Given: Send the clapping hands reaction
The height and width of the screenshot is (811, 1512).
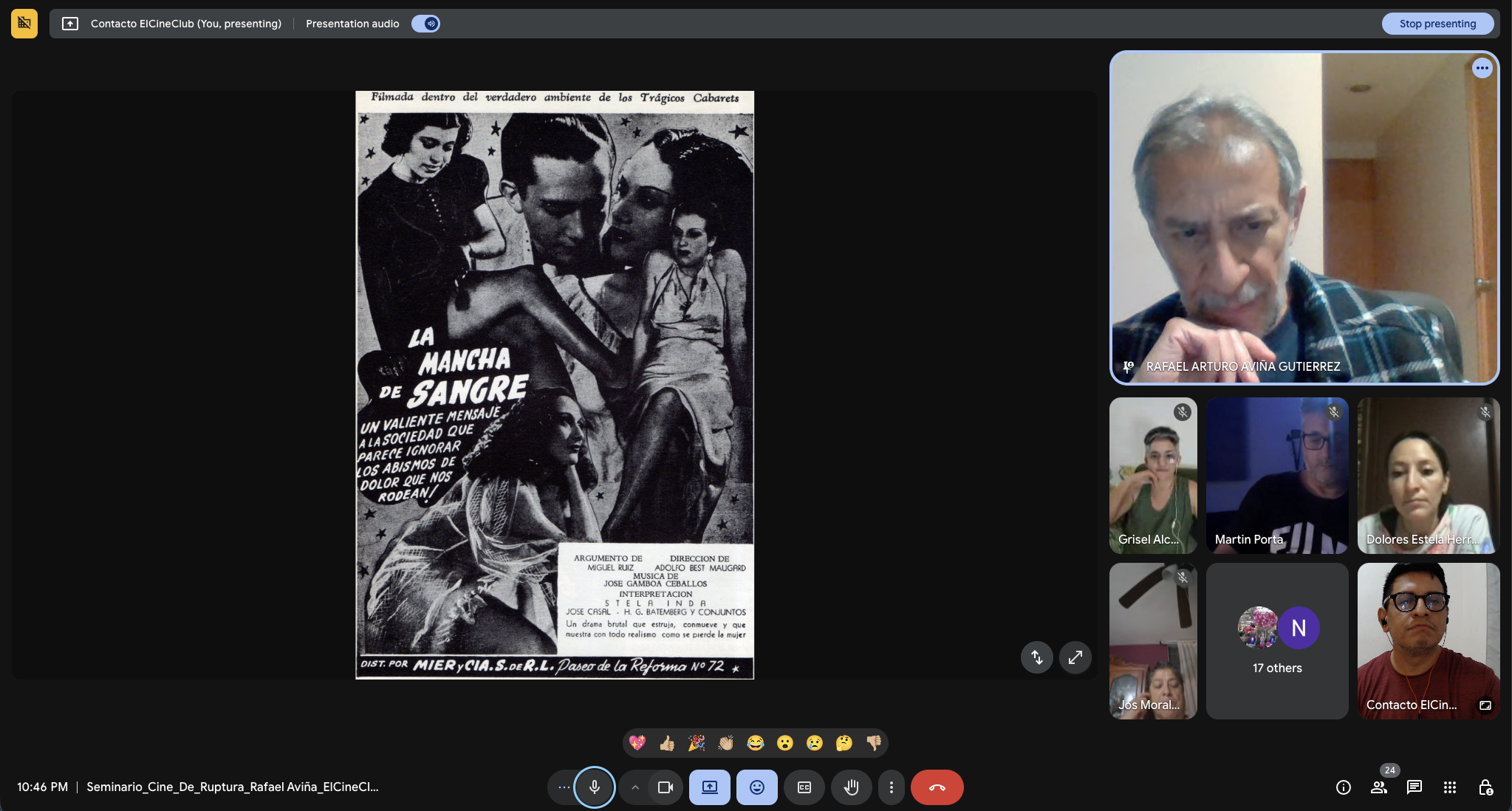Looking at the screenshot, I should 727,744.
